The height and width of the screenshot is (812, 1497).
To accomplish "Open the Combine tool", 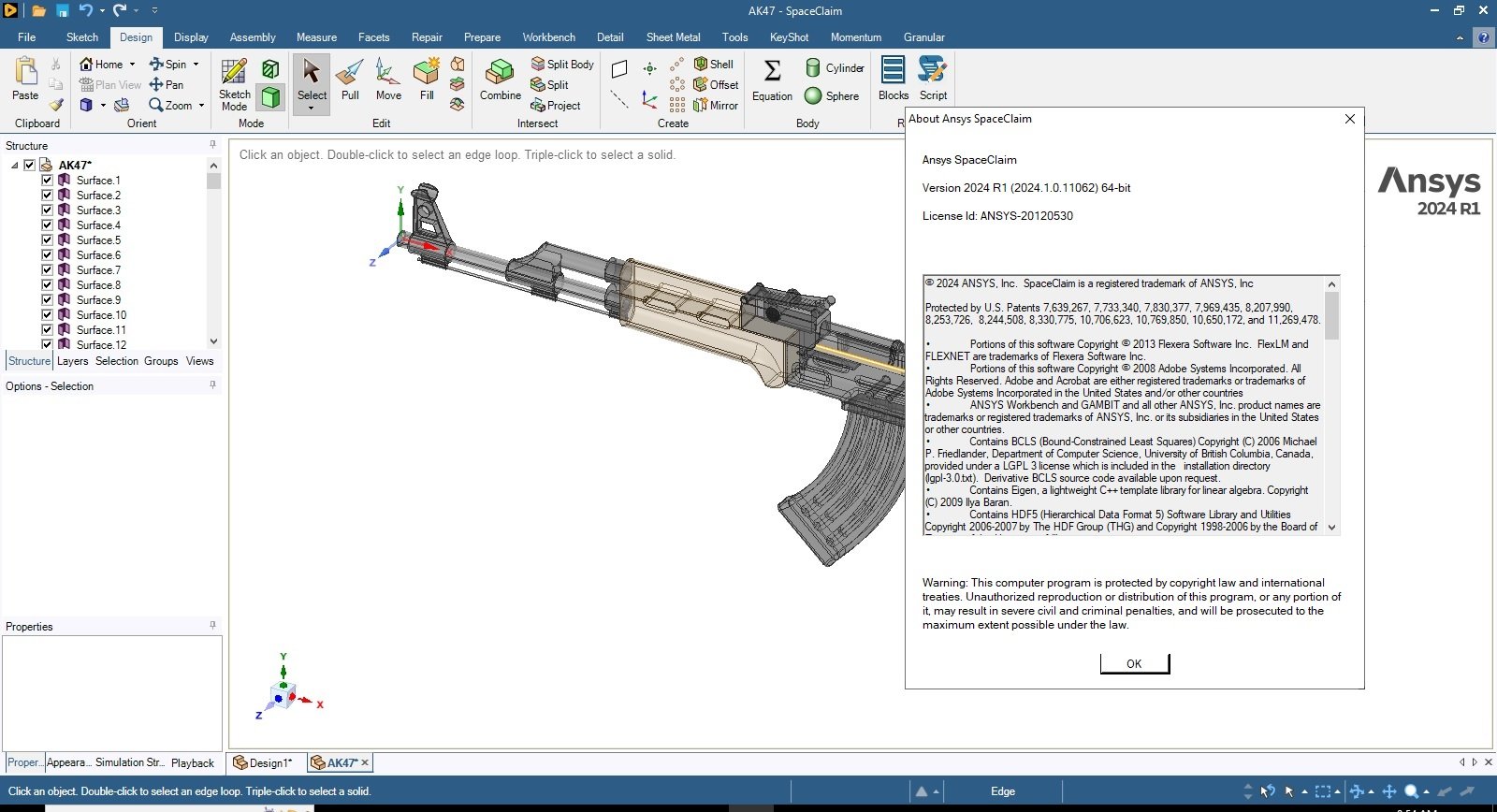I will [501, 80].
